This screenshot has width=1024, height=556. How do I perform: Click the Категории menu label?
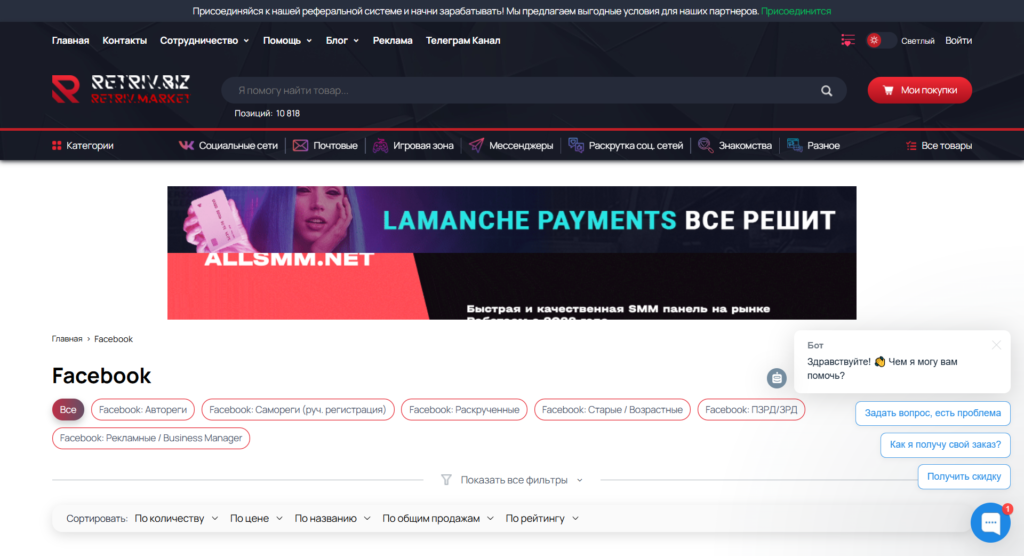[x=89, y=146]
